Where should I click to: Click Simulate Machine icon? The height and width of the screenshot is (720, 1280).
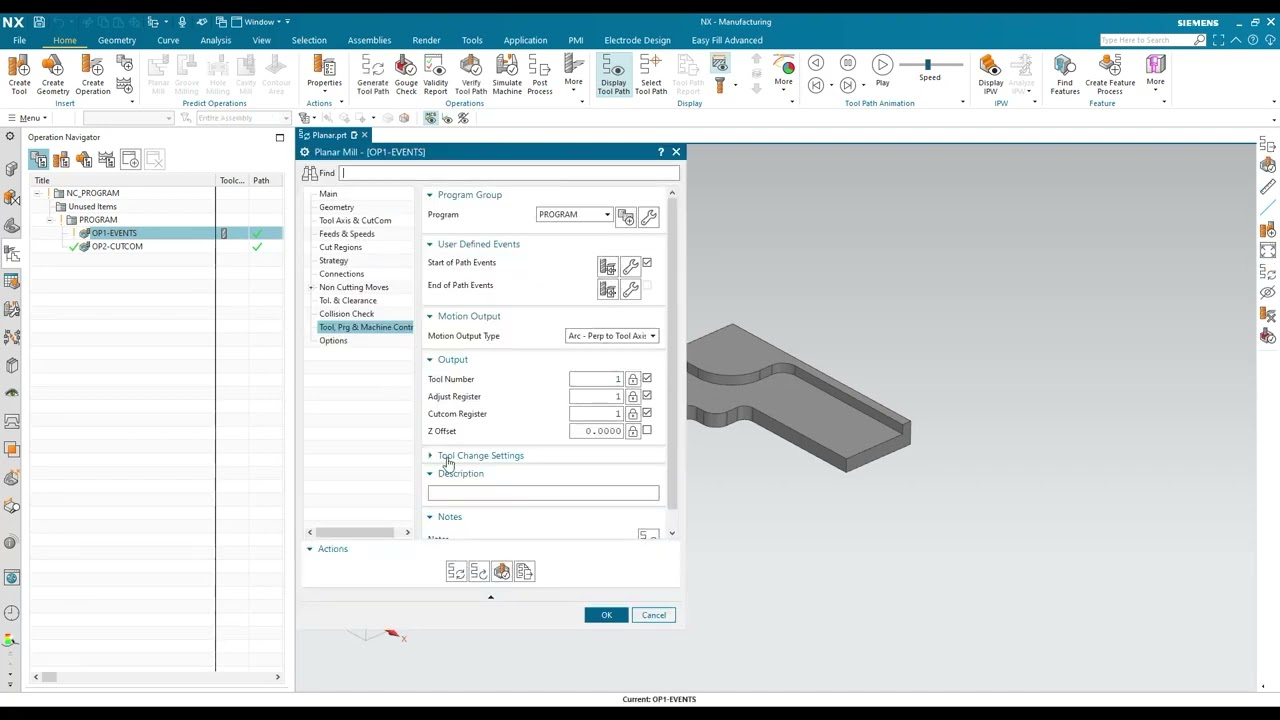[x=507, y=74]
